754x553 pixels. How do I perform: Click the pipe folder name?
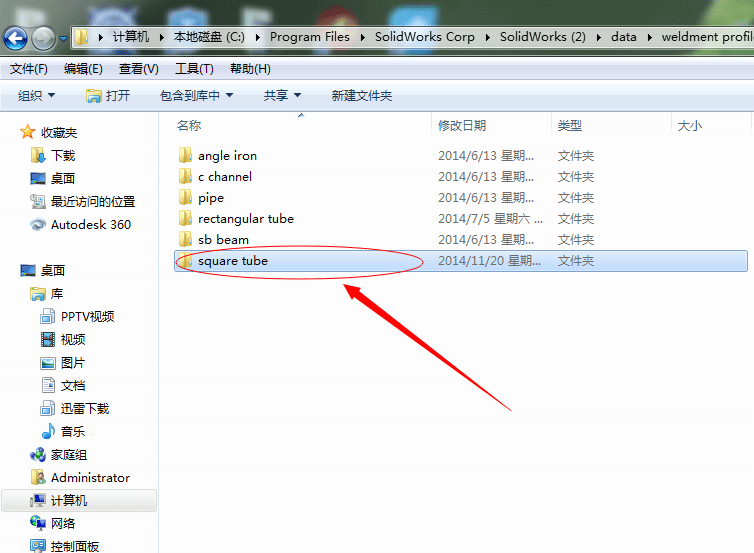[211, 198]
